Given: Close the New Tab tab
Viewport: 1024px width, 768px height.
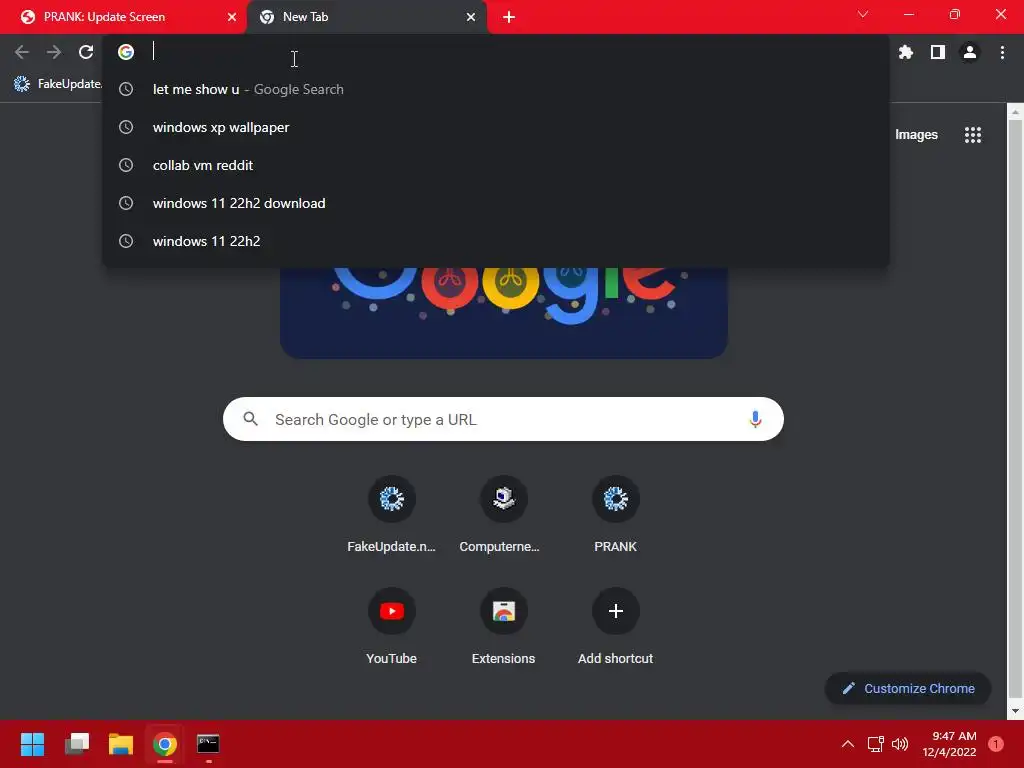Looking at the screenshot, I should click(471, 17).
